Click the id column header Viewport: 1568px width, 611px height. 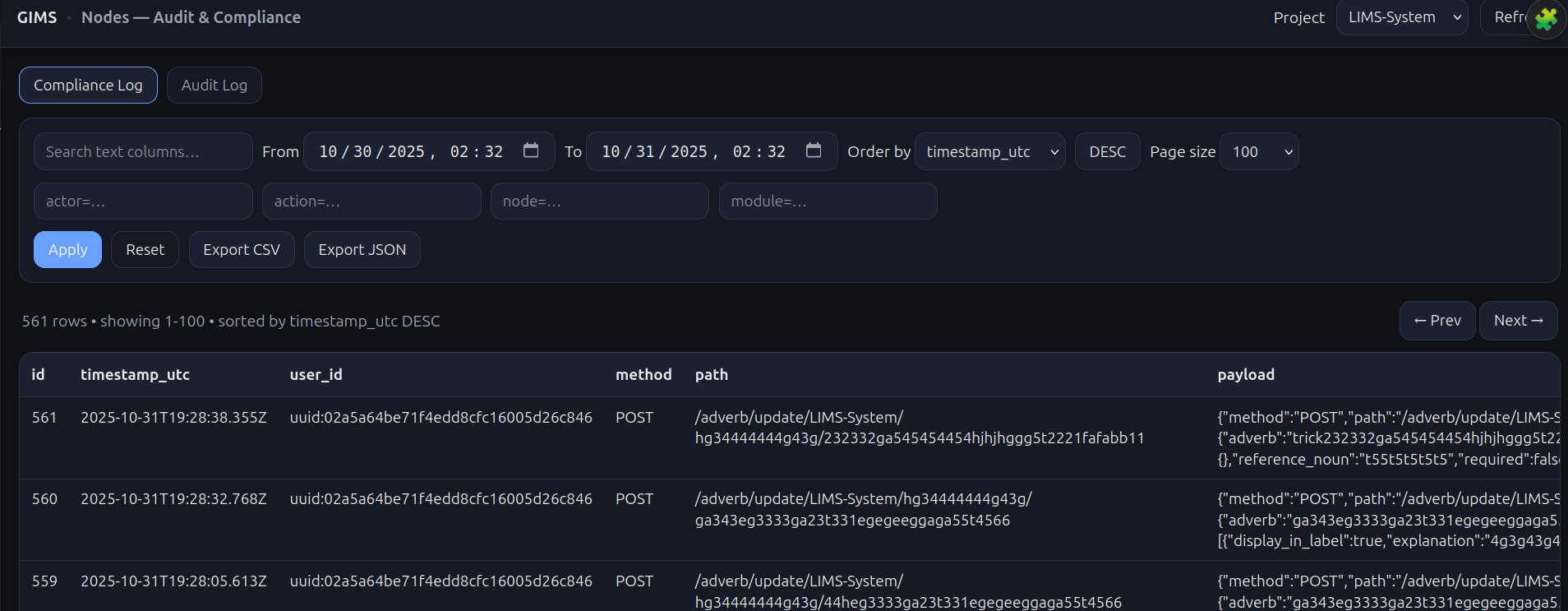38,374
